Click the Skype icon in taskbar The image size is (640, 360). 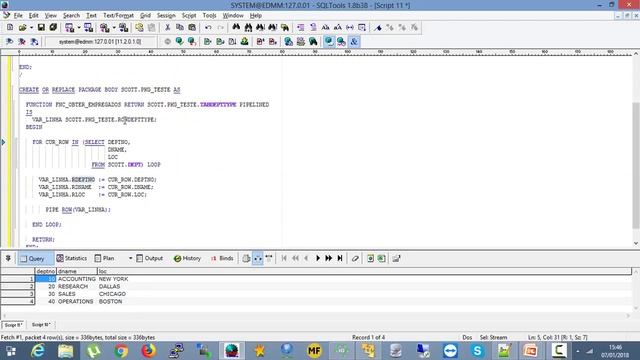pos(477,351)
